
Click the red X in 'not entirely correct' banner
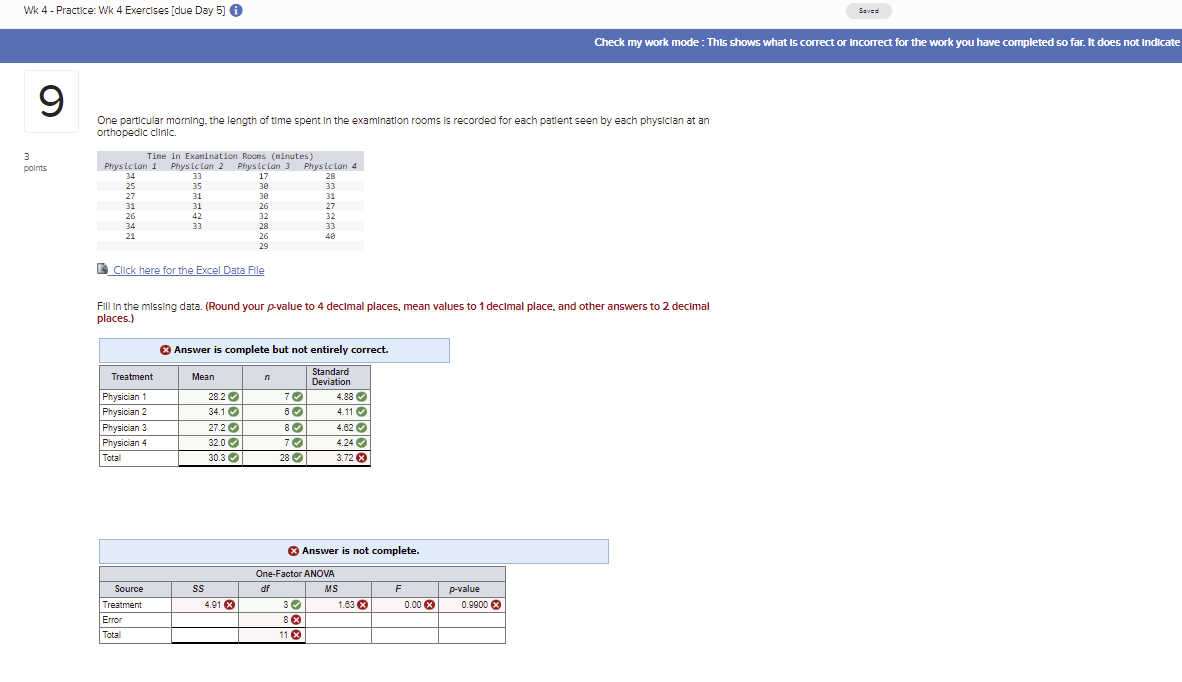point(165,350)
